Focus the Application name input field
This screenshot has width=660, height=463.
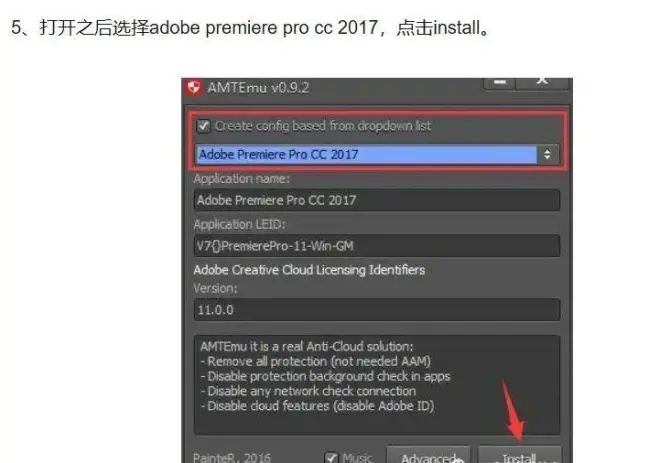377,200
